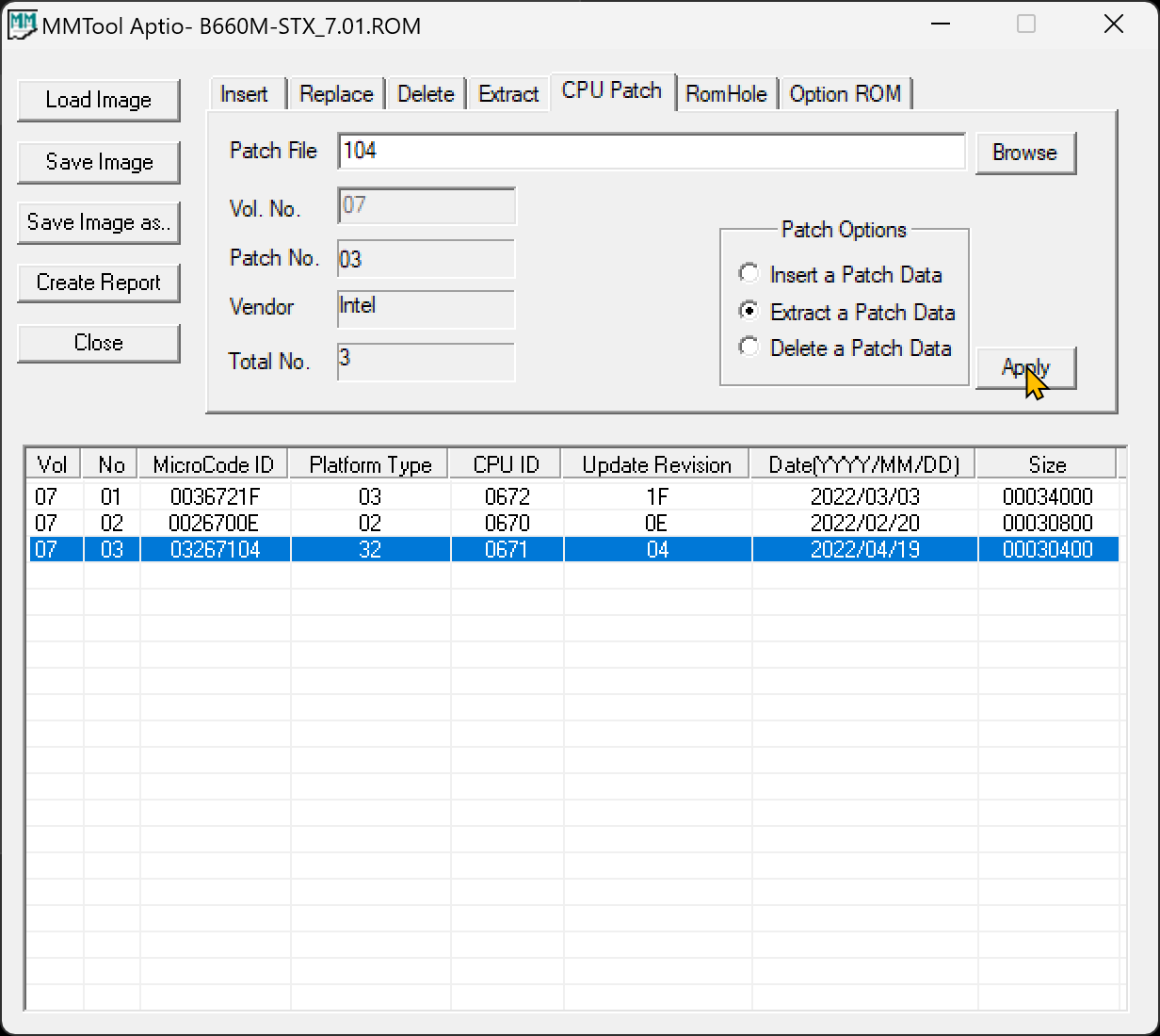Go to the Option ROM tab
This screenshot has width=1160, height=1036.
click(x=846, y=94)
